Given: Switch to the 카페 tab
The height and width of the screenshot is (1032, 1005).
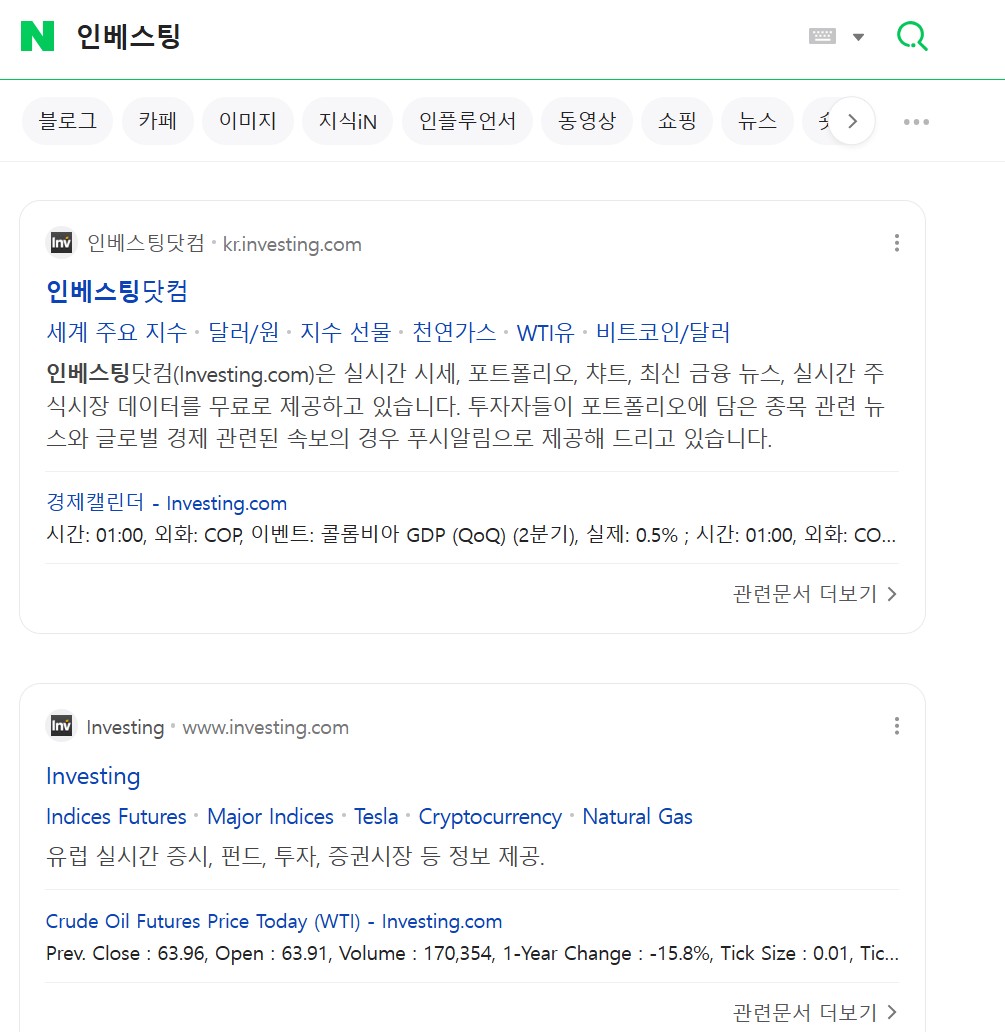Looking at the screenshot, I should tap(158, 121).
